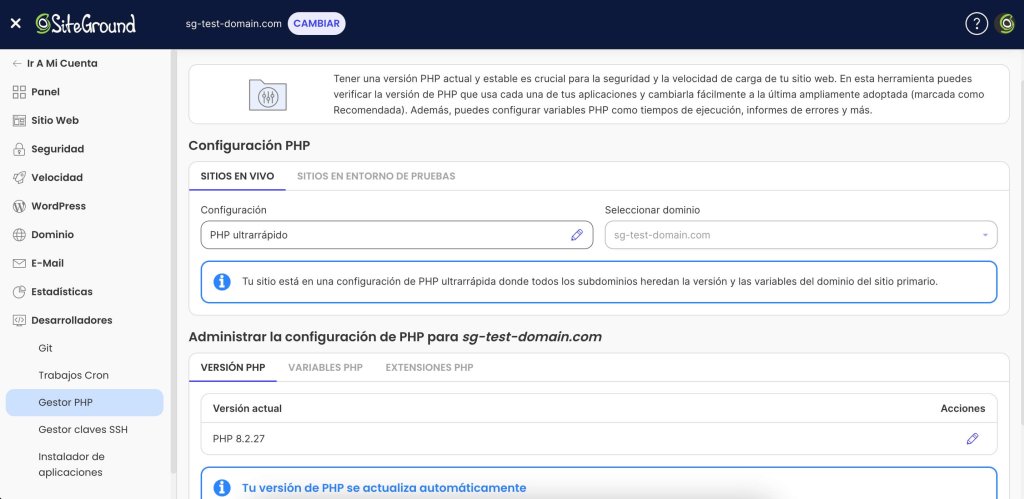
Task: Click the E-Mail envelope icon
Action: point(19,263)
